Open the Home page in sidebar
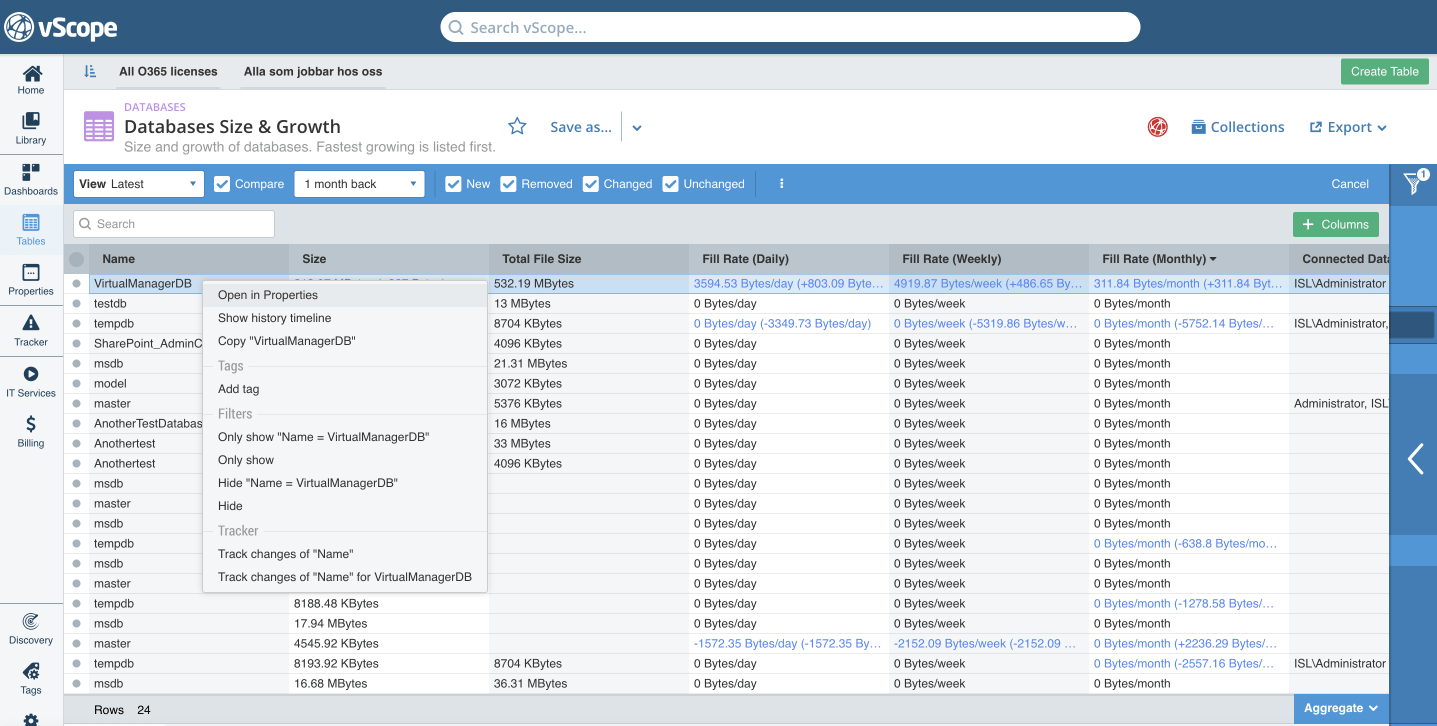Viewport: 1437px width, 726px height. pos(31,79)
